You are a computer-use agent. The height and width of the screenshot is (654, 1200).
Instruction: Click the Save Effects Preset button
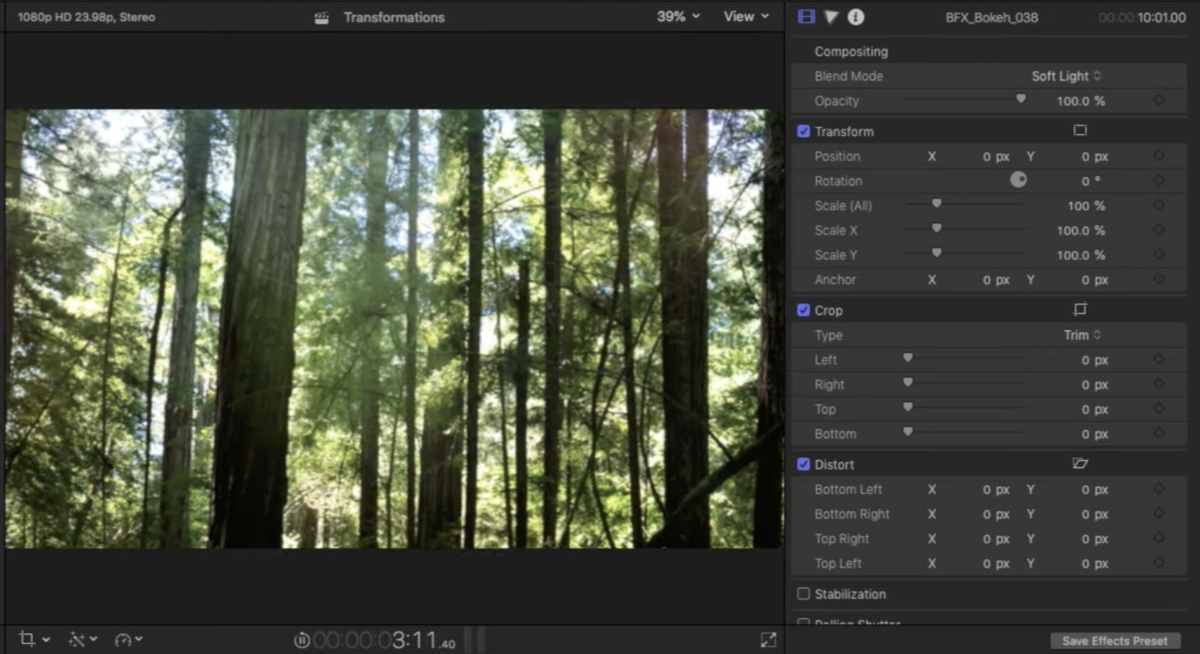tap(1115, 641)
